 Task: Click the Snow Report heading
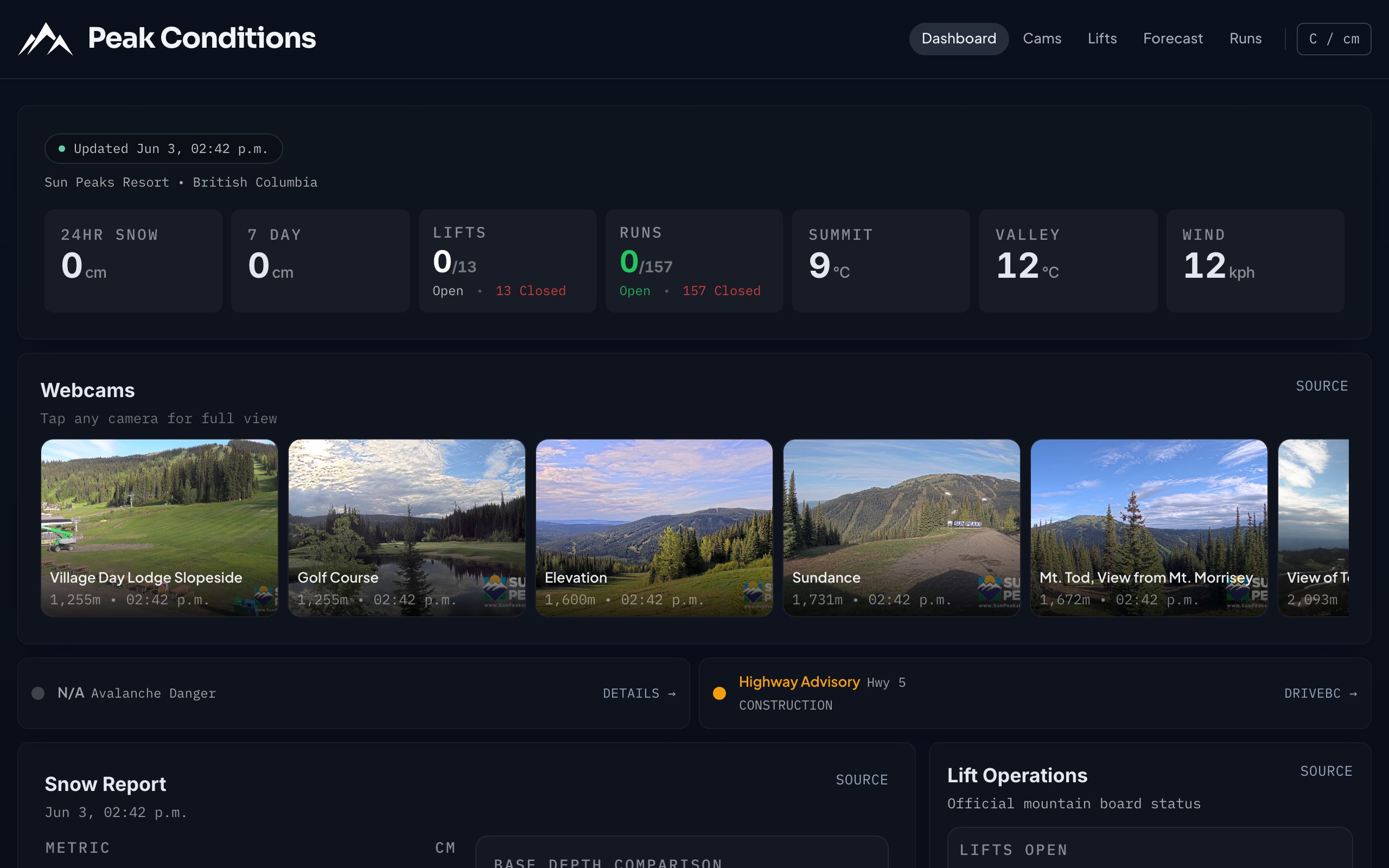coord(106,784)
